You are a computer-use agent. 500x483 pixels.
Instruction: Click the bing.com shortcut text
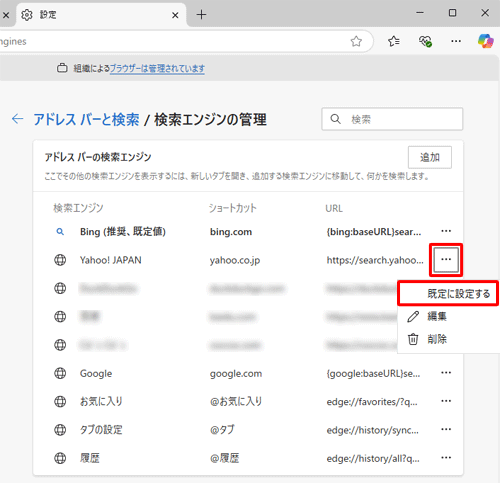click(x=231, y=232)
